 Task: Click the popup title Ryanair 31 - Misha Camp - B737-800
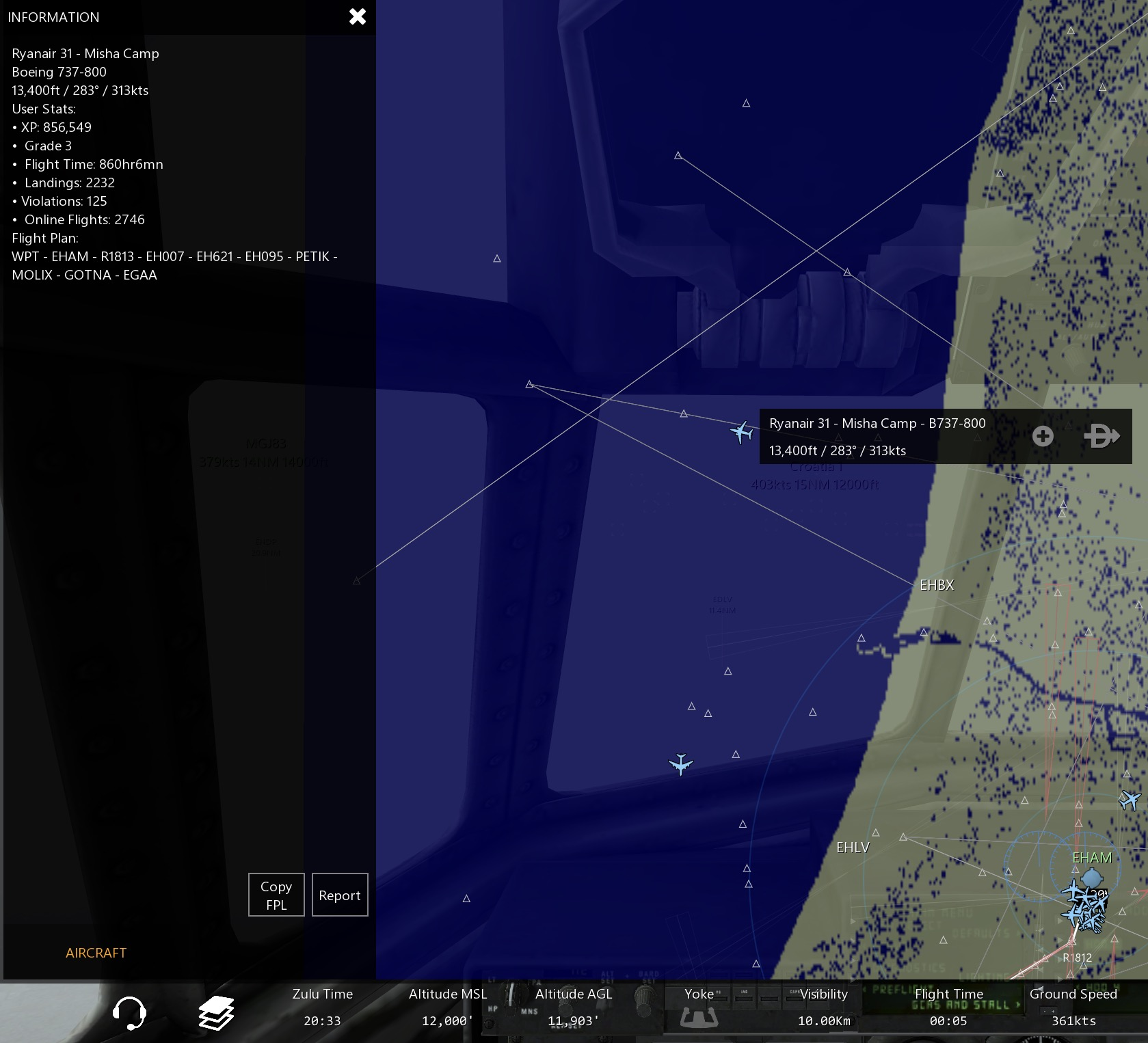877,423
